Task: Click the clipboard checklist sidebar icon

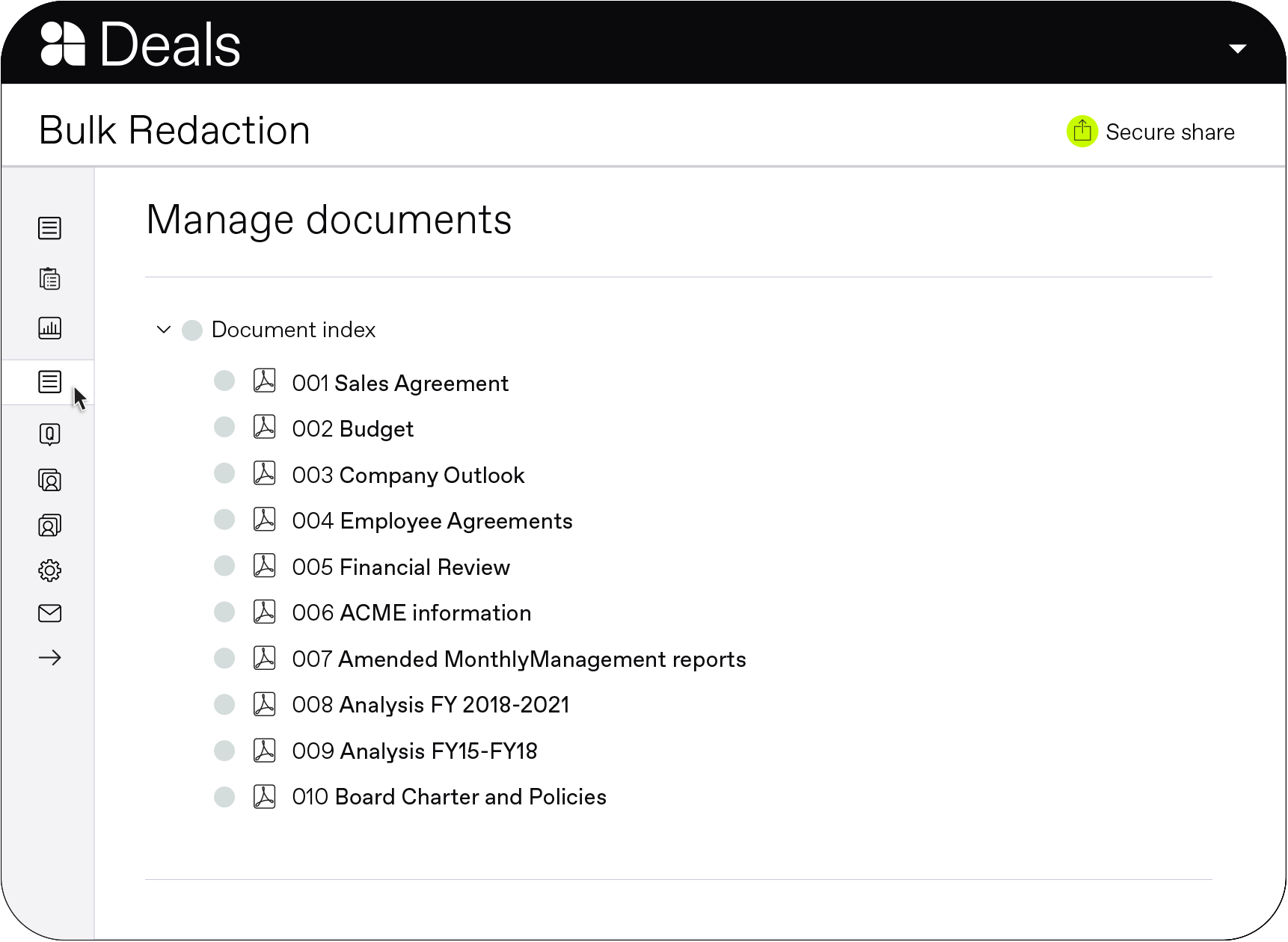Action: click(49, 279)
